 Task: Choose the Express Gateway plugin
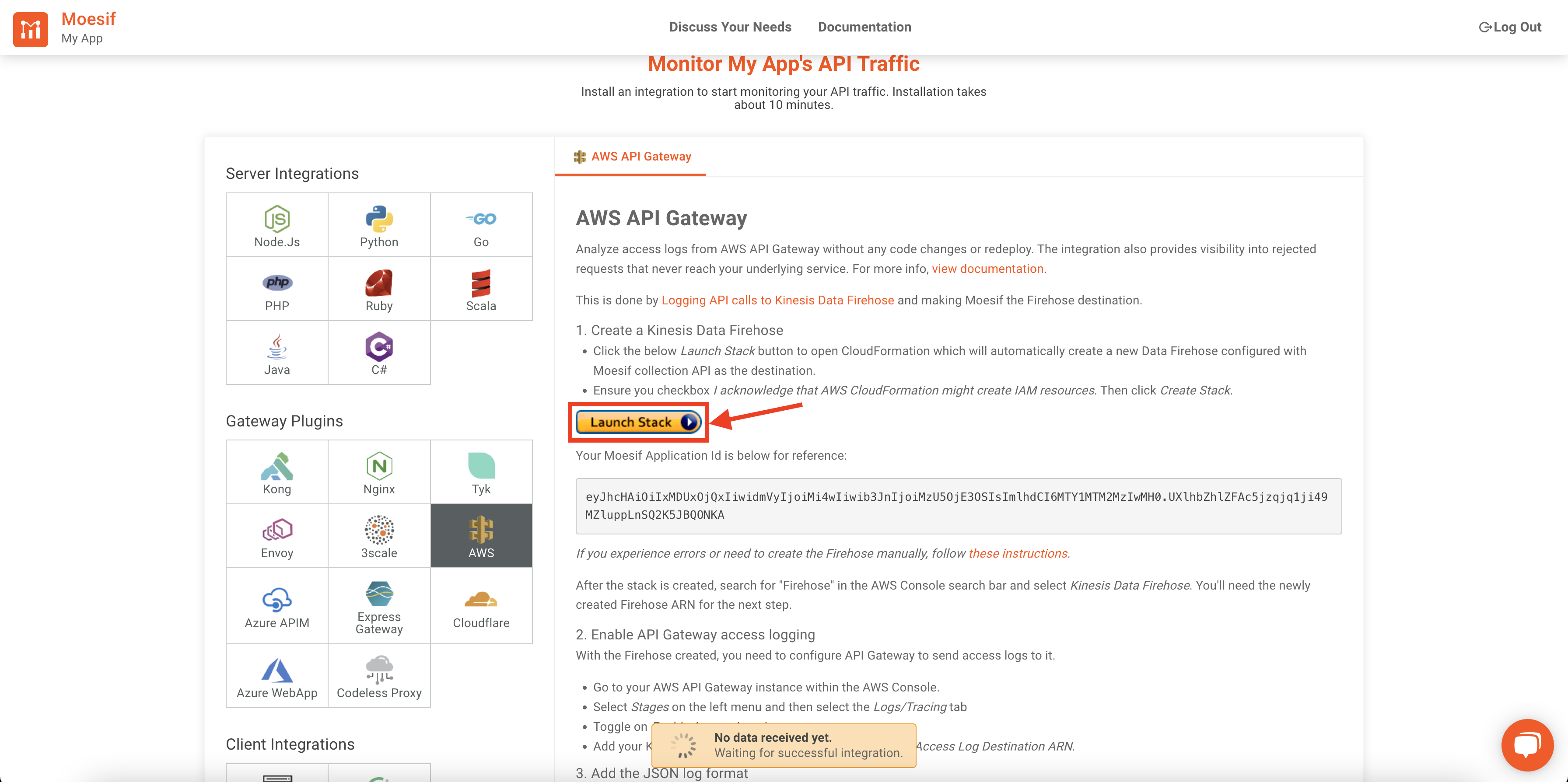378,605
